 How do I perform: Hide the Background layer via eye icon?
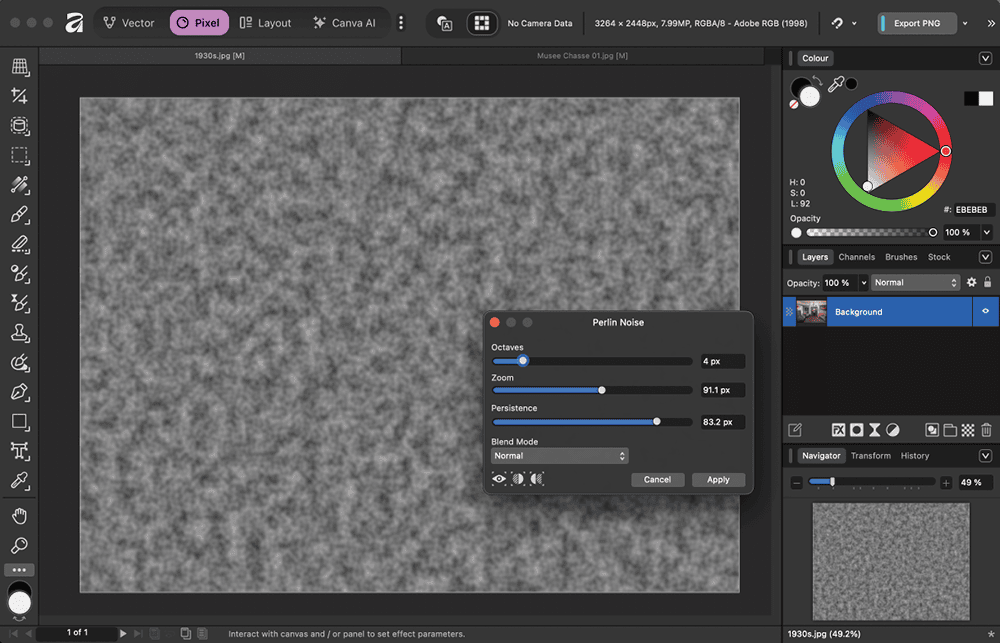tap(985, 312)
